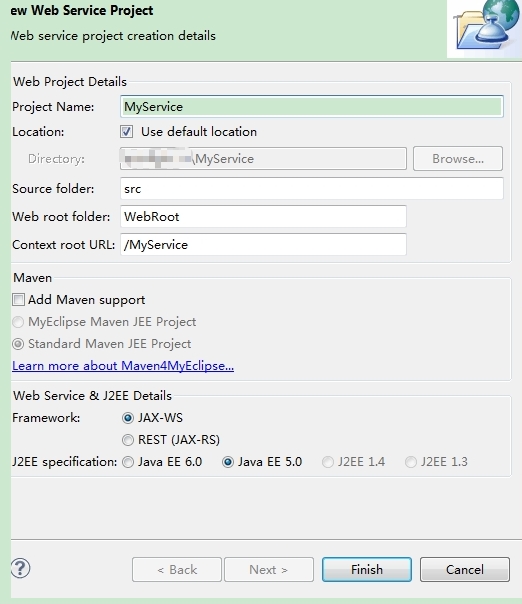Image resolution: width=522 pixels, height=604 pixels.
Task: Choose REST (JAX-RS) framework radio button
Action: [x=128, y=440]
